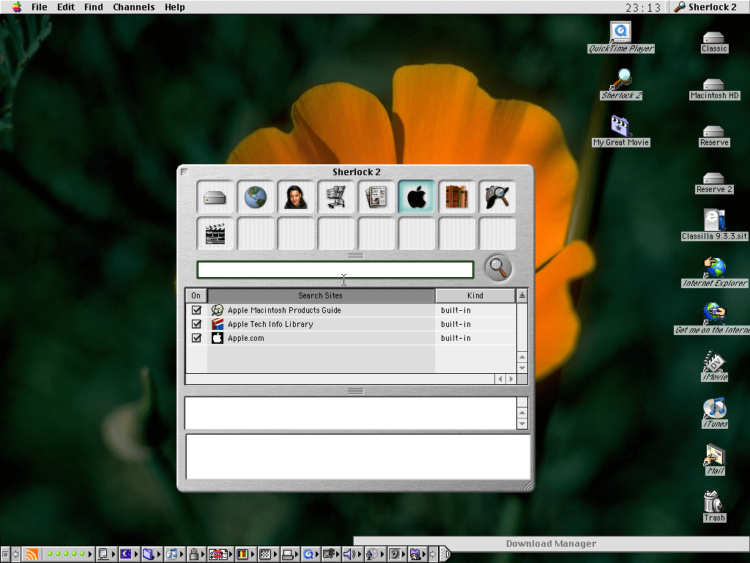Image resolution: width=750 pixels, height=563 pixels.
Task: Open arrow beside printer control strip module
Action: tap(297, 554)
